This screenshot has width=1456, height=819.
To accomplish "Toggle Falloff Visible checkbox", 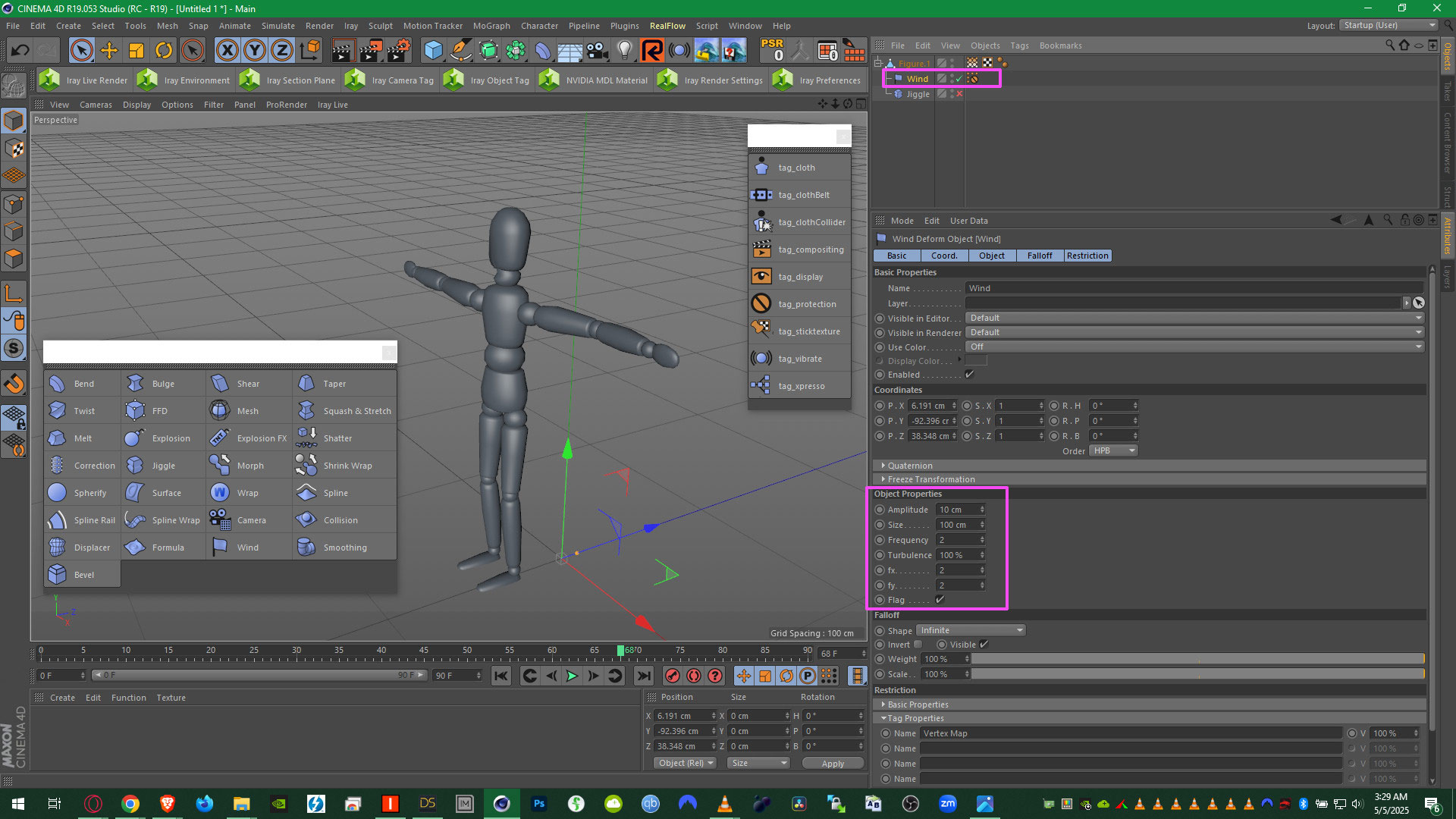I will [x=984, y=645].
